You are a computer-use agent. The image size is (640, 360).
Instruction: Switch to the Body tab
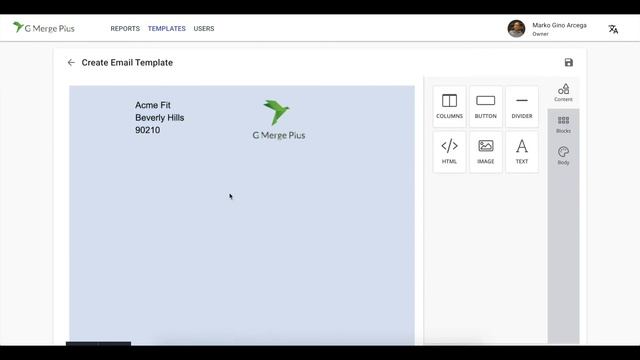click(563, 156)
